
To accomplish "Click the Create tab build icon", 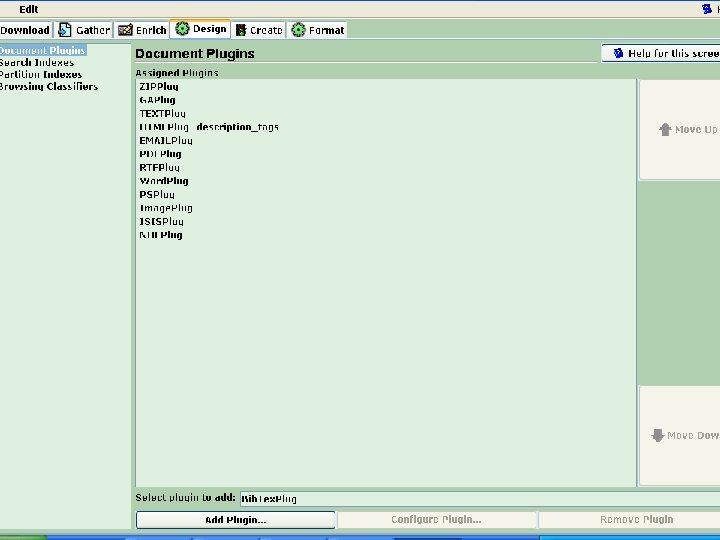I will [241, 30].
